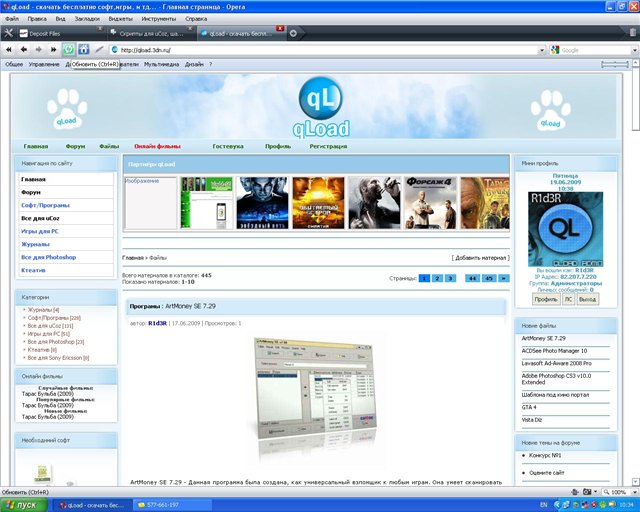Click the right paw qLoad logo
The image size is (640, 512).
pos(551,110)
